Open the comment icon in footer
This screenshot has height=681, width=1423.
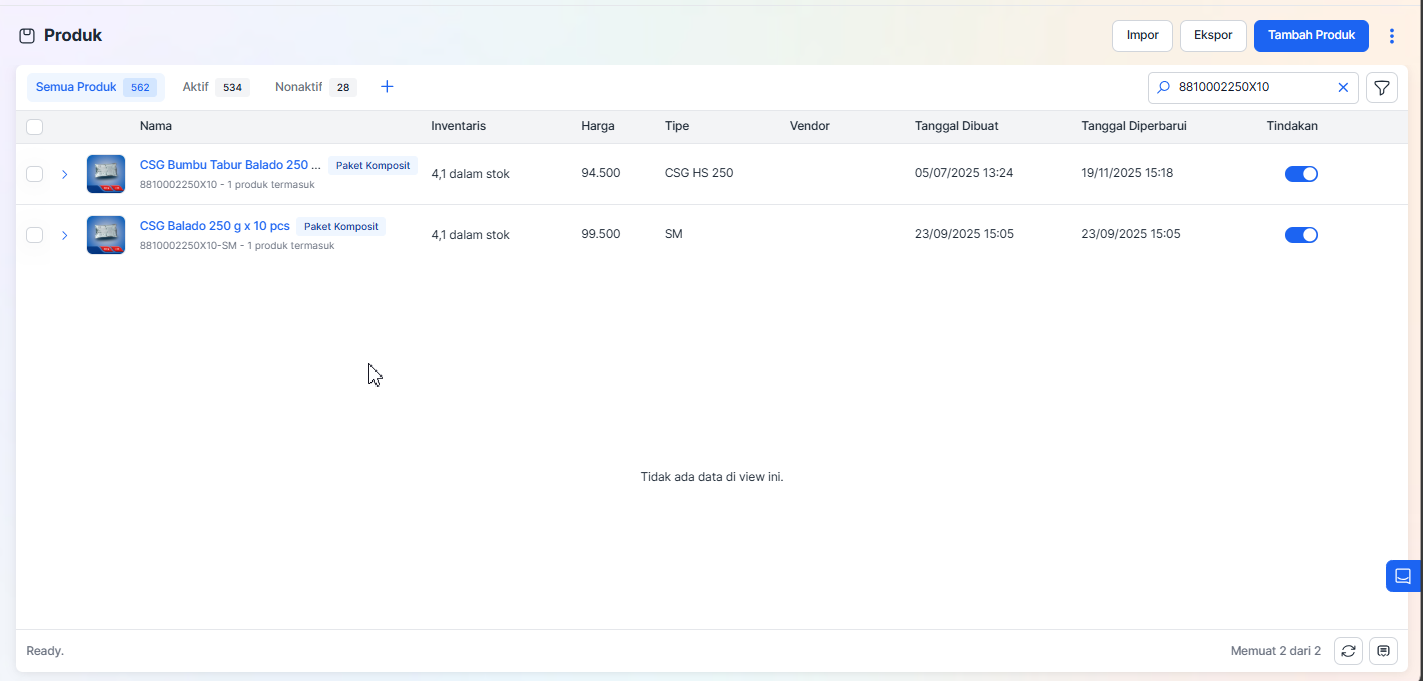[1383, 651]
